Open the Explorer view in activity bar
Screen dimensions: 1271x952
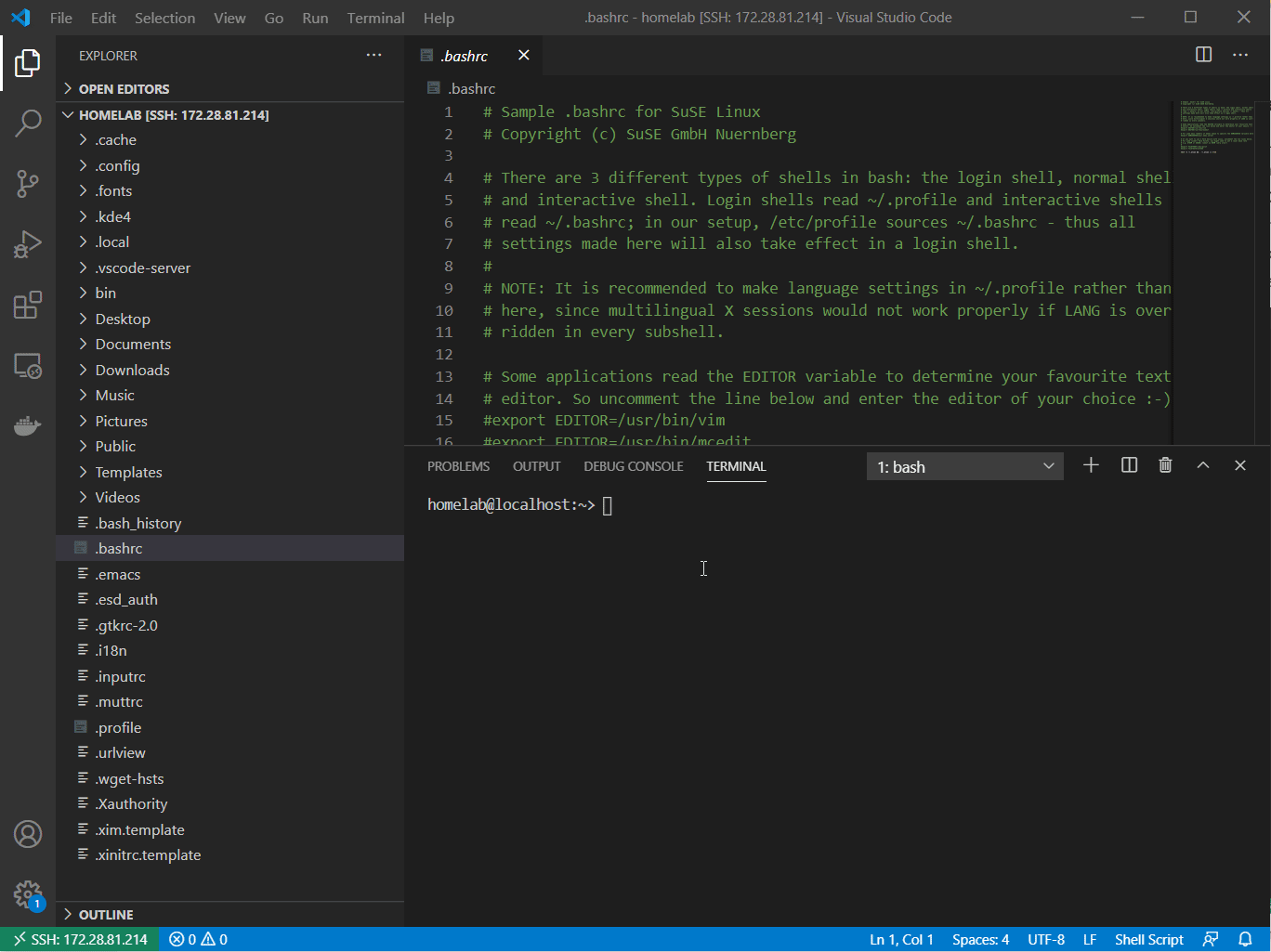tap(28, 63)
